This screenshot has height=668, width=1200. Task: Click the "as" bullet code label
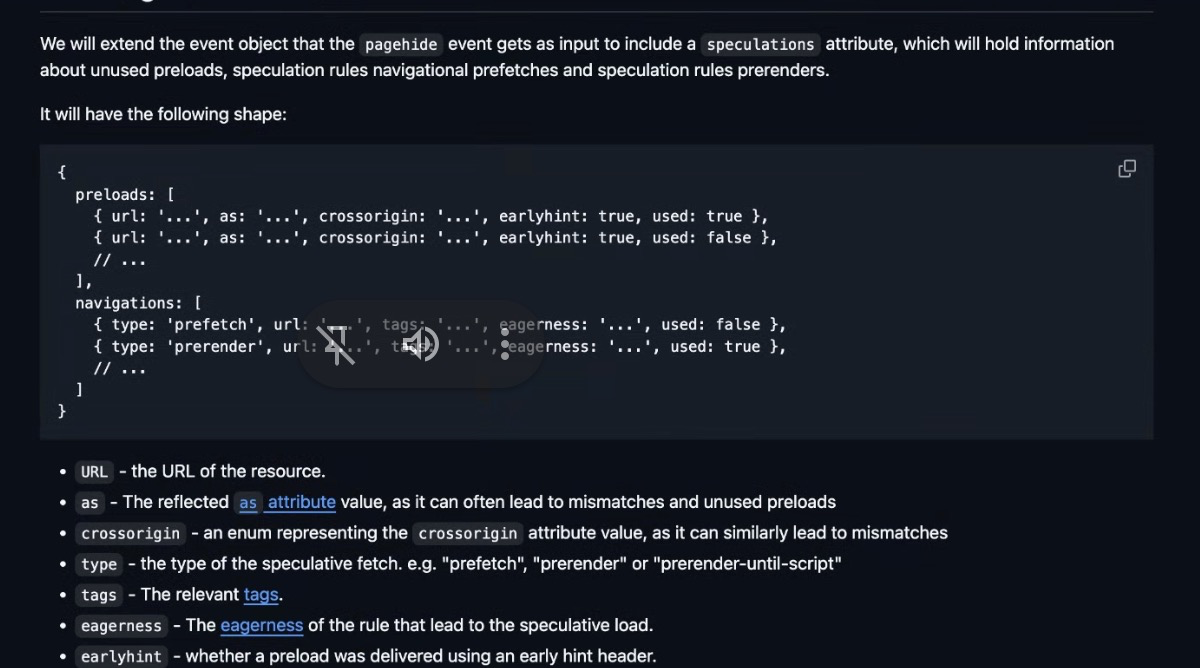pos(90,503)
